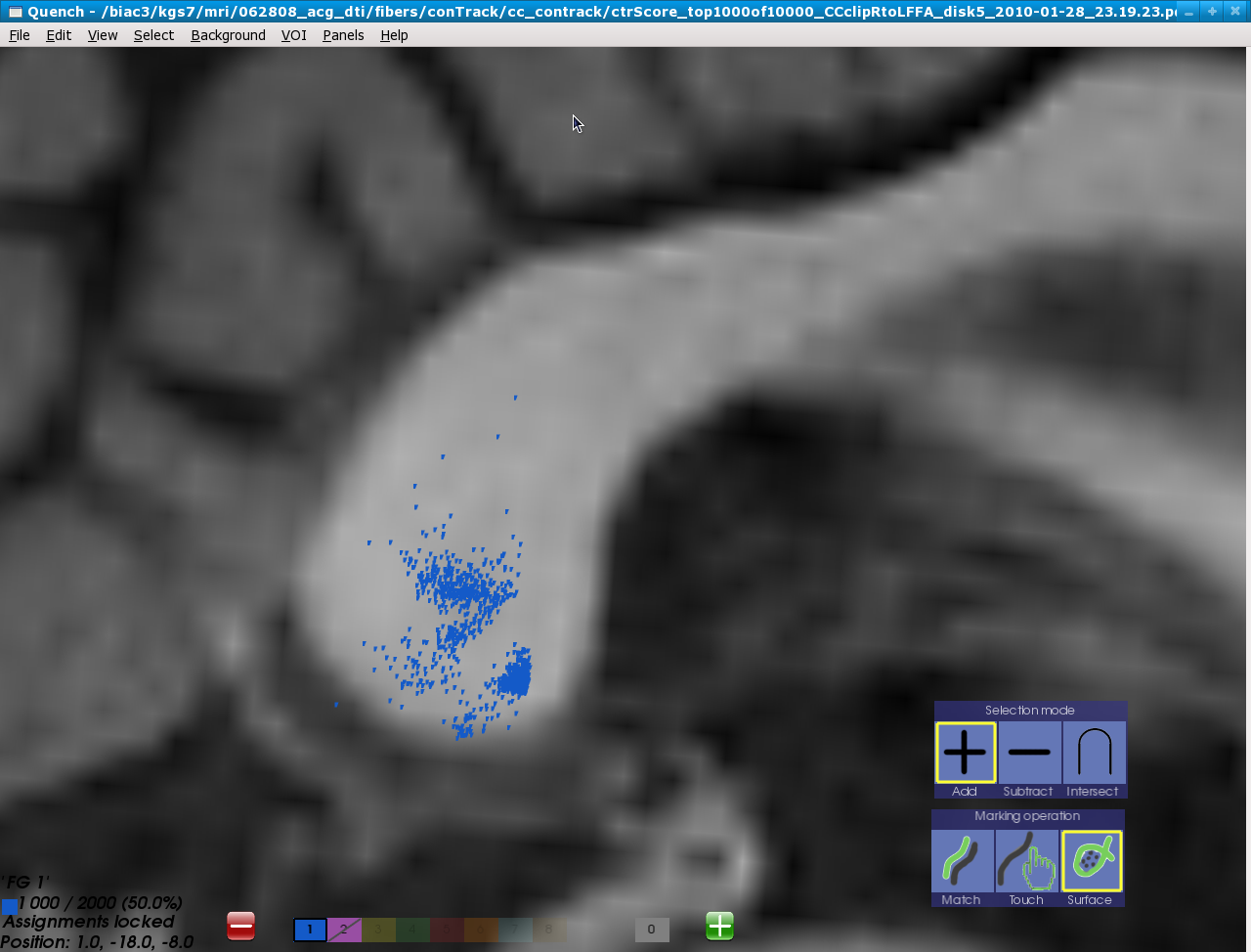Image resolution: width=1251 pixels, height=952 pixels.
Task: Select purple fiber group 2 swatch
Action: 344,930
